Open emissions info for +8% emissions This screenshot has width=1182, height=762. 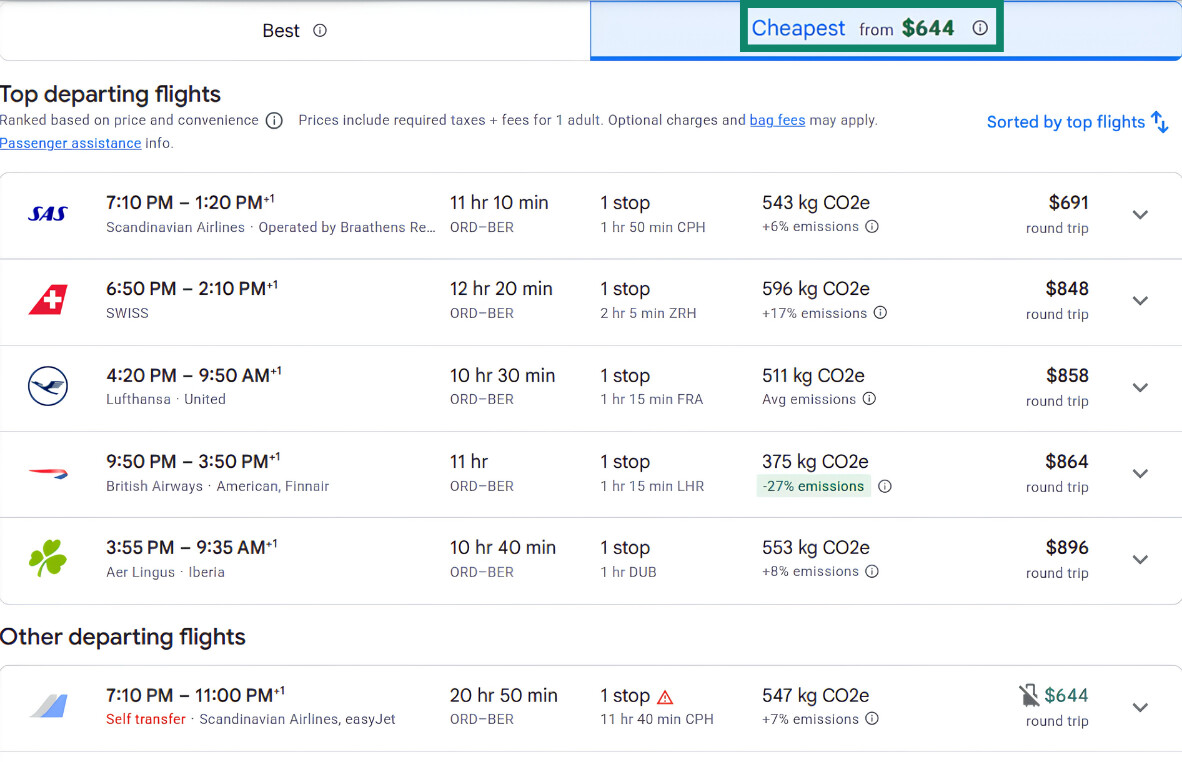point(872,571)
